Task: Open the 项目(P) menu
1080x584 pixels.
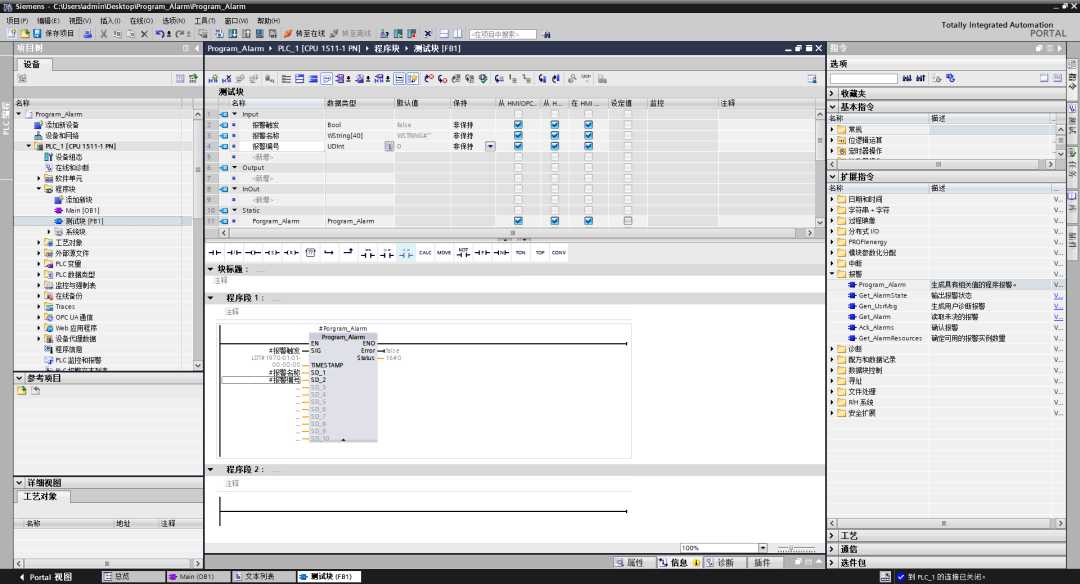Action: click(x=17, y=21)
